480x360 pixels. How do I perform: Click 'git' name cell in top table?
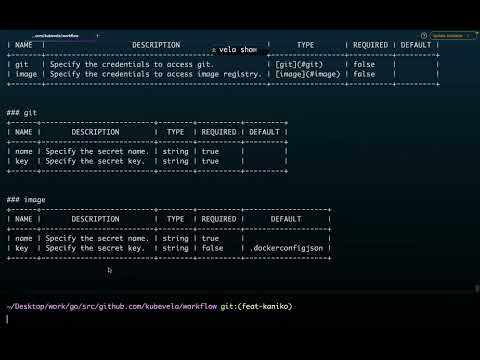coord(22,64)
